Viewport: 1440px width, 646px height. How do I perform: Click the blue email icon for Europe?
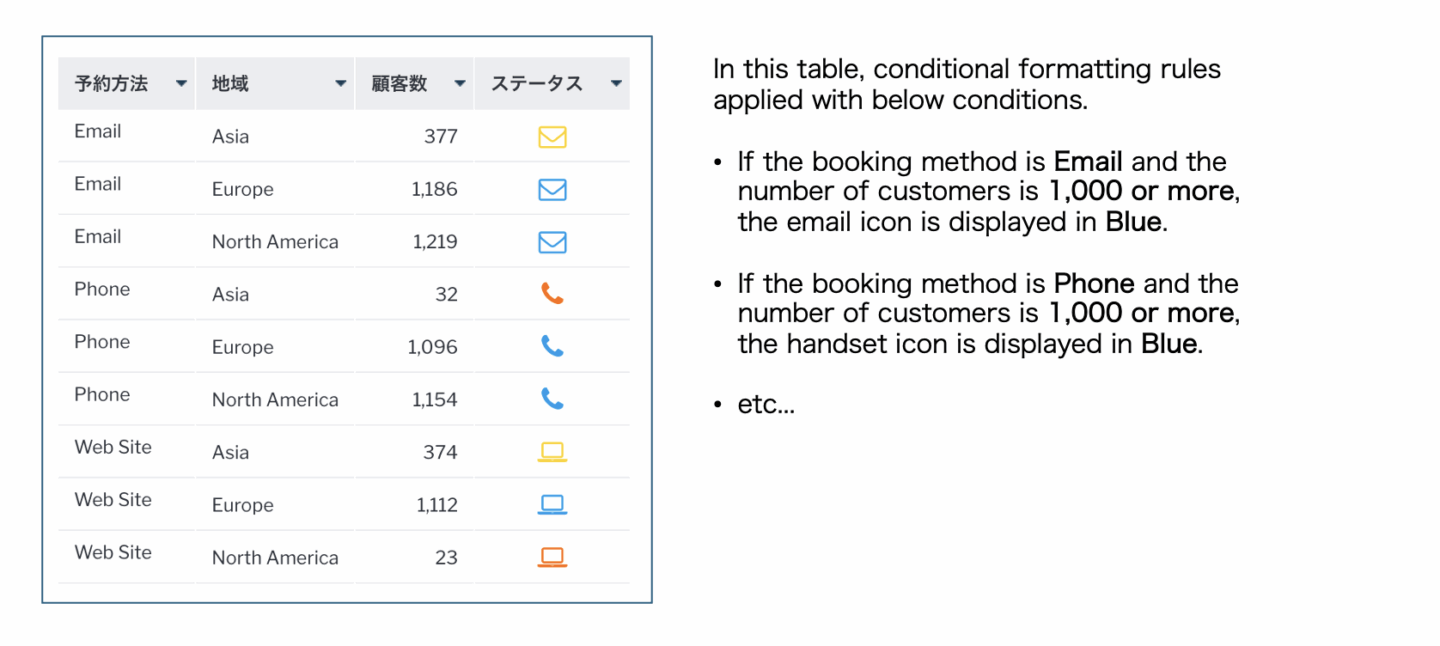(552, 189)
